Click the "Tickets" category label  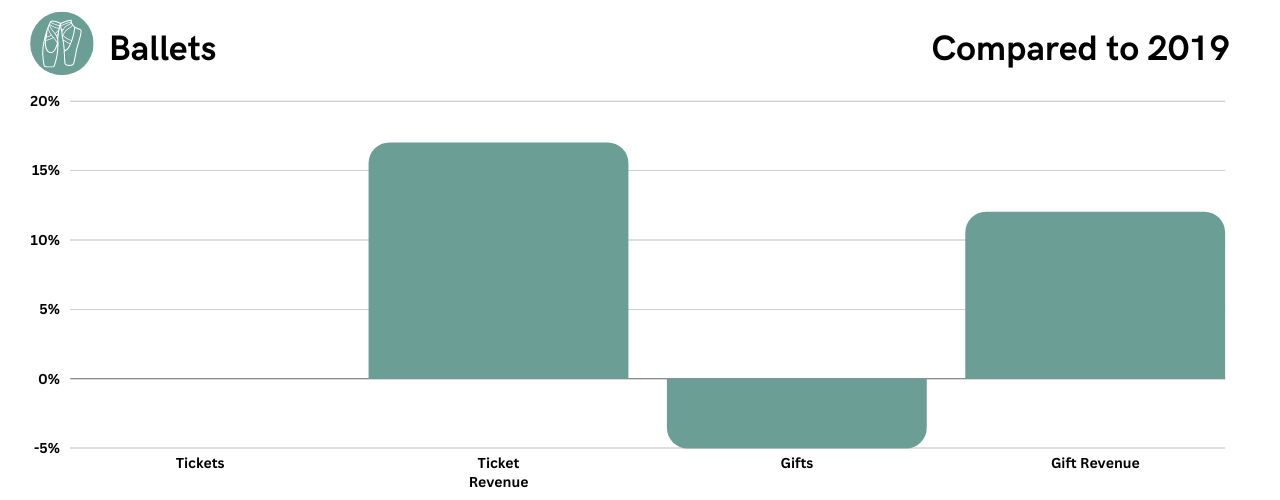(x=200, y=463)
